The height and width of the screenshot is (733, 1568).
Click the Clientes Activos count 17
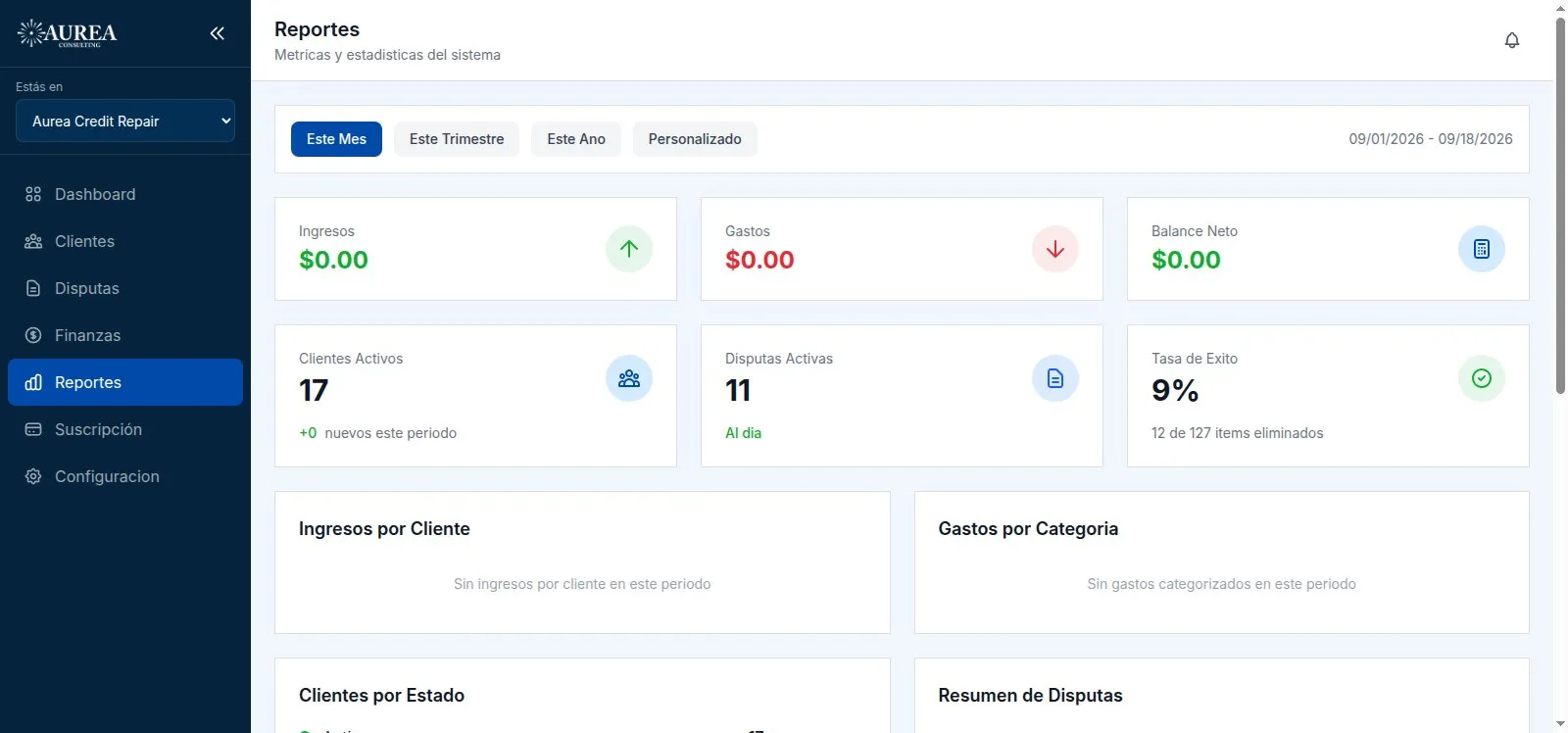pyautogui.click(x=314, y=390)
